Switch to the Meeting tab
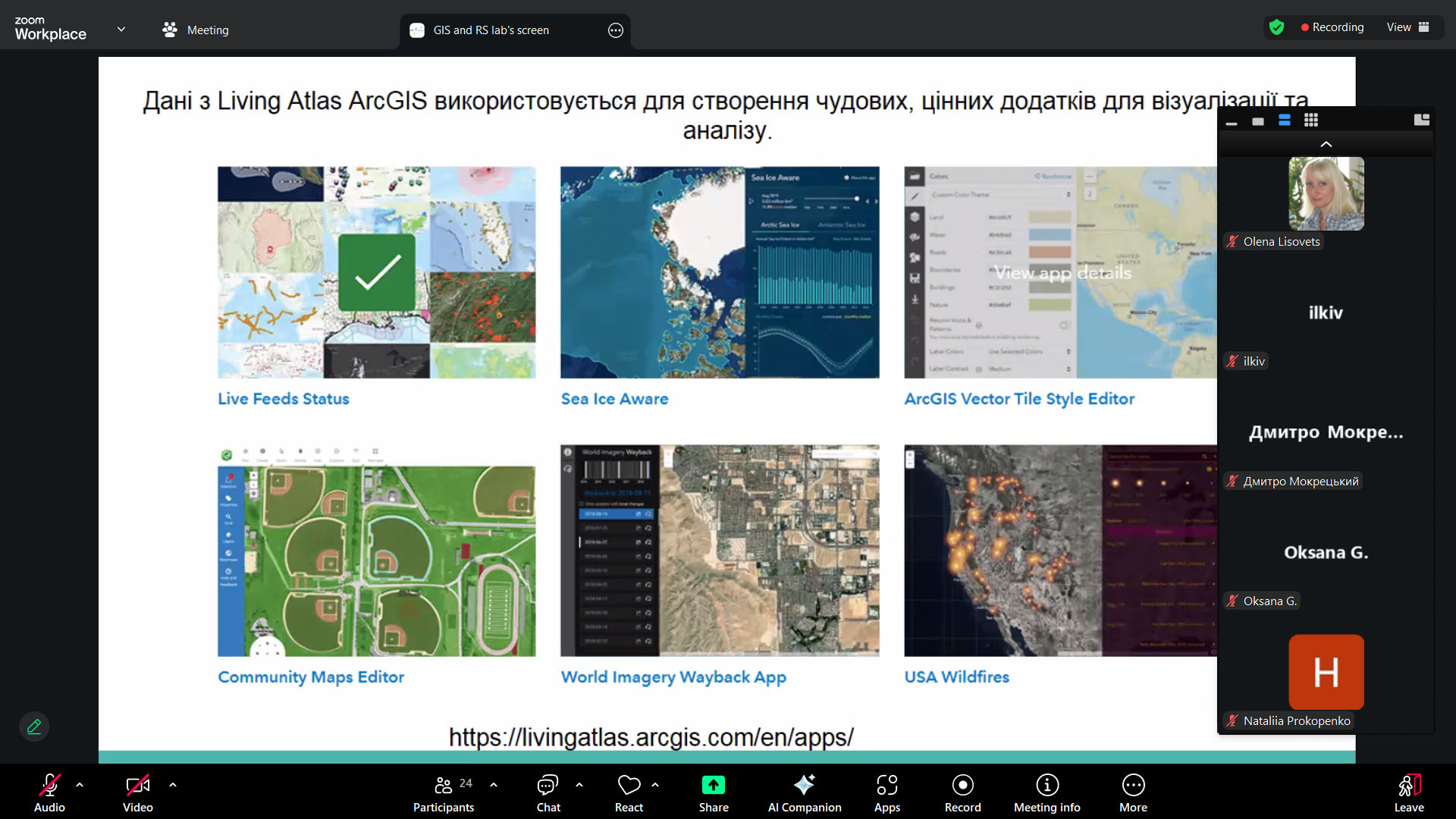The height and width of the screenshot is (819, 1456). pyautogui.click(x=196, y=30)
